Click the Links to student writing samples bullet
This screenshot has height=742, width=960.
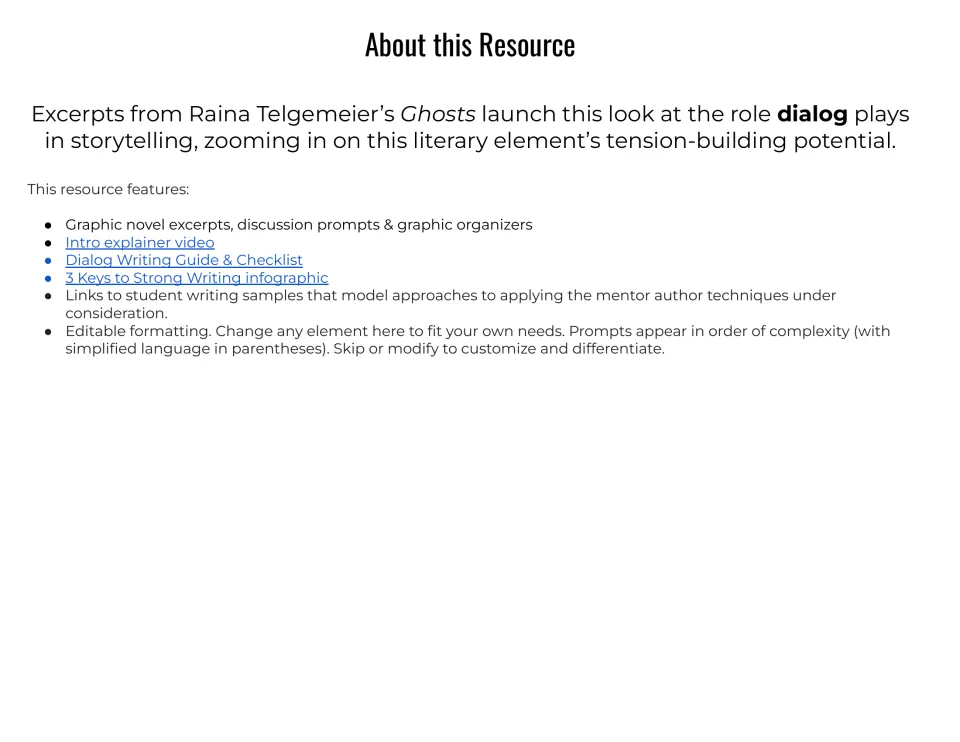(451, 304)
